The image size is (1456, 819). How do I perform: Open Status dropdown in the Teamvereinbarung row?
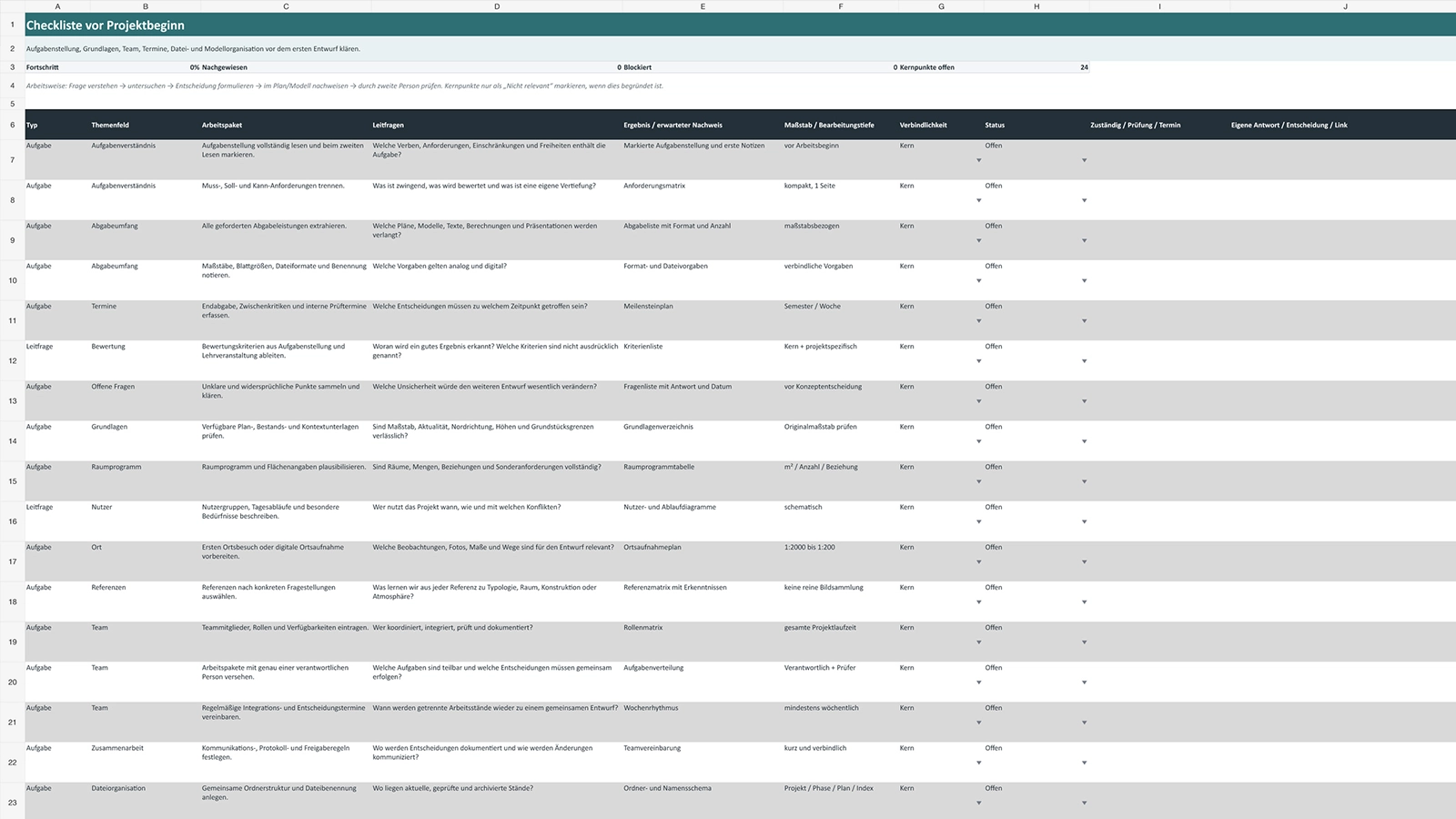(x=1084, y=763)
